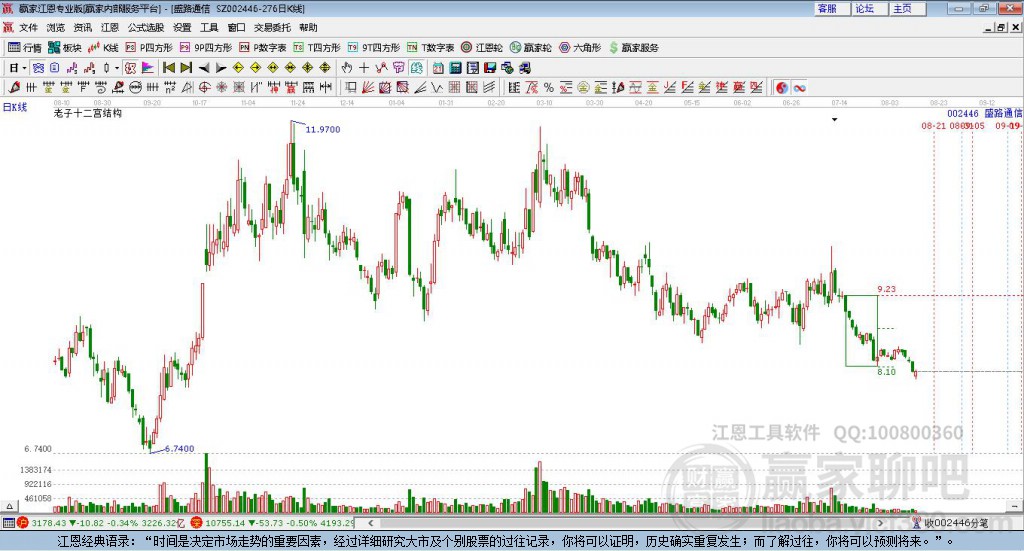Image resolution: width=1024 pixels, height=551 pixels.
Task: Toggle the 权 adjustment icon
Action: pos(130,68)
